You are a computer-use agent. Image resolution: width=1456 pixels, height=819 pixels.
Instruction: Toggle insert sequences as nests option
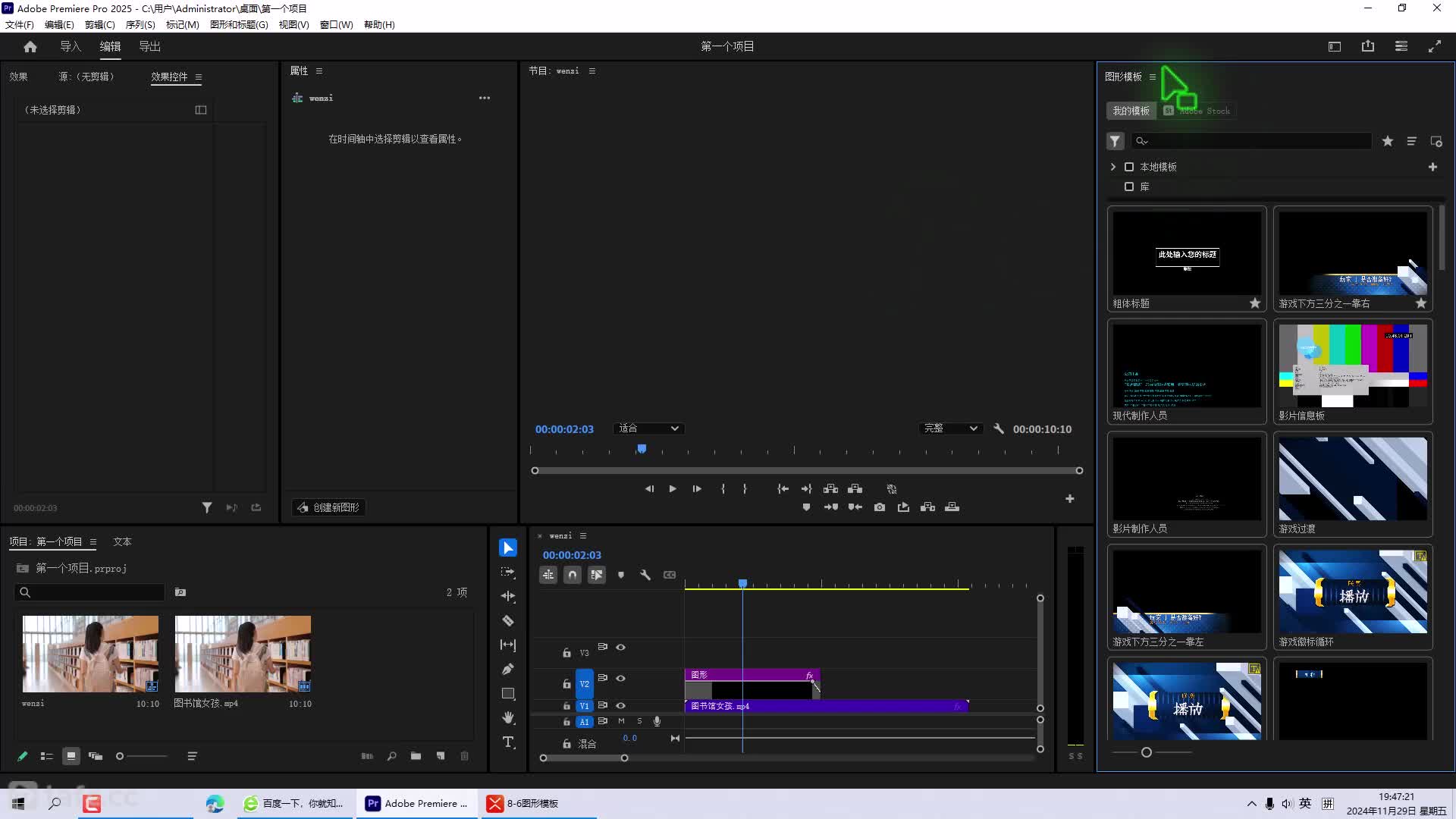tap(548, 575)
